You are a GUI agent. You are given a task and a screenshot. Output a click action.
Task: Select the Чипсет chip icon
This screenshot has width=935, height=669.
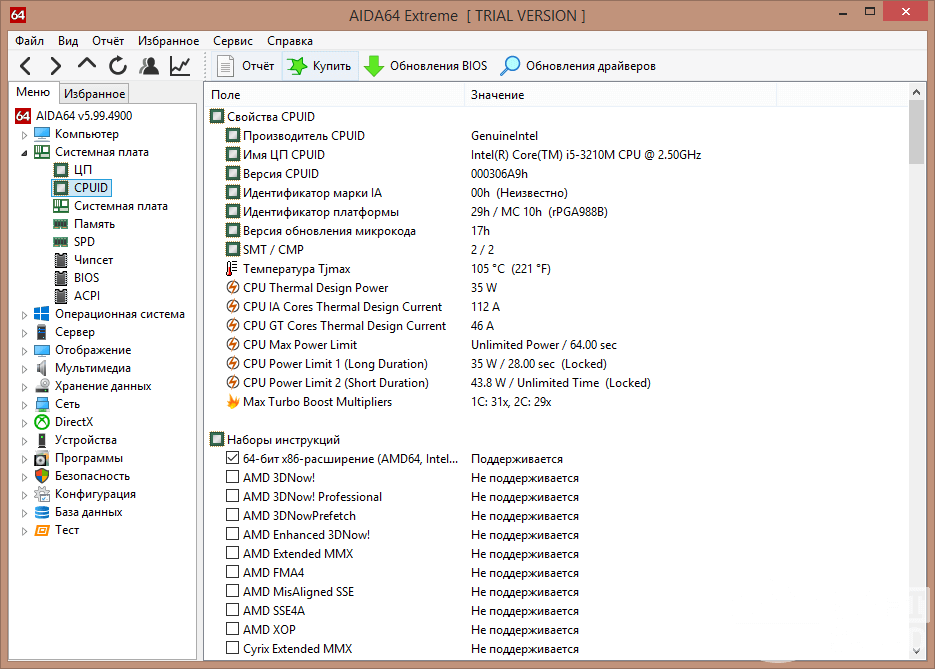pyautogui.click(x=61, y=260)
